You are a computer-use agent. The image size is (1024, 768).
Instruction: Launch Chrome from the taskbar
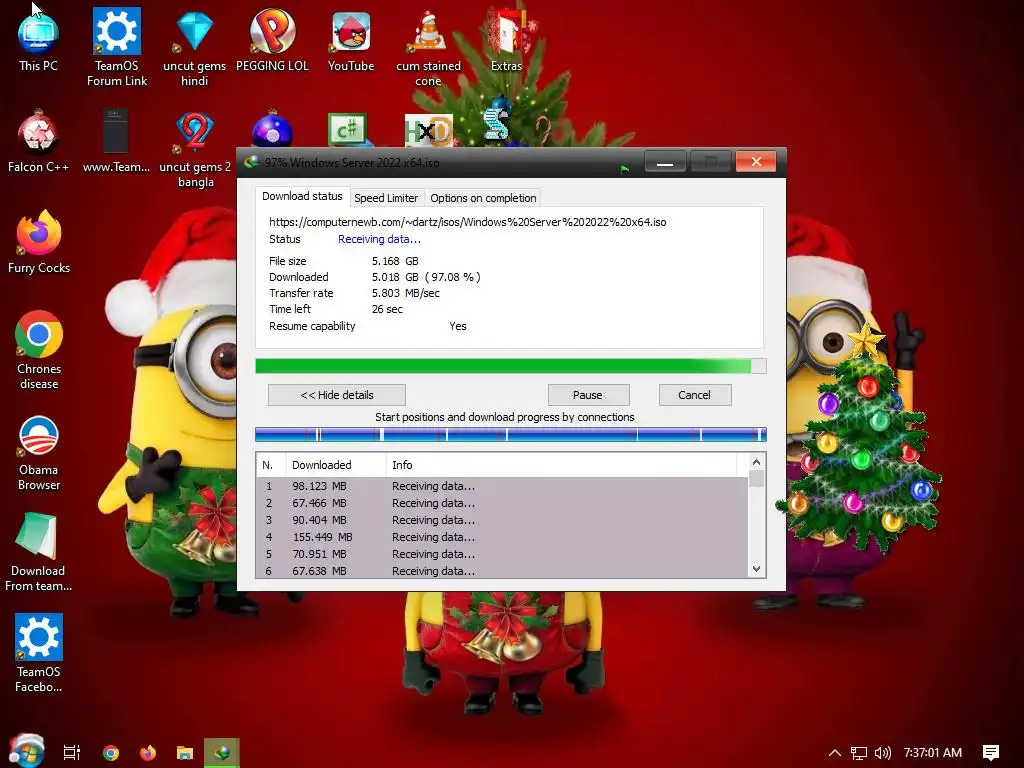(111, 752)
